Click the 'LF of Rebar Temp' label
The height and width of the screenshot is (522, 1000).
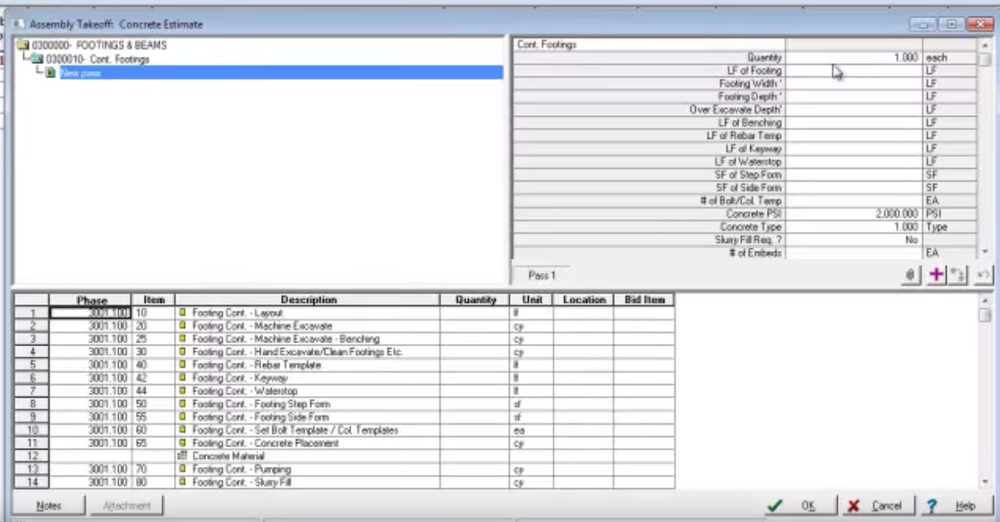click(744, 135)
